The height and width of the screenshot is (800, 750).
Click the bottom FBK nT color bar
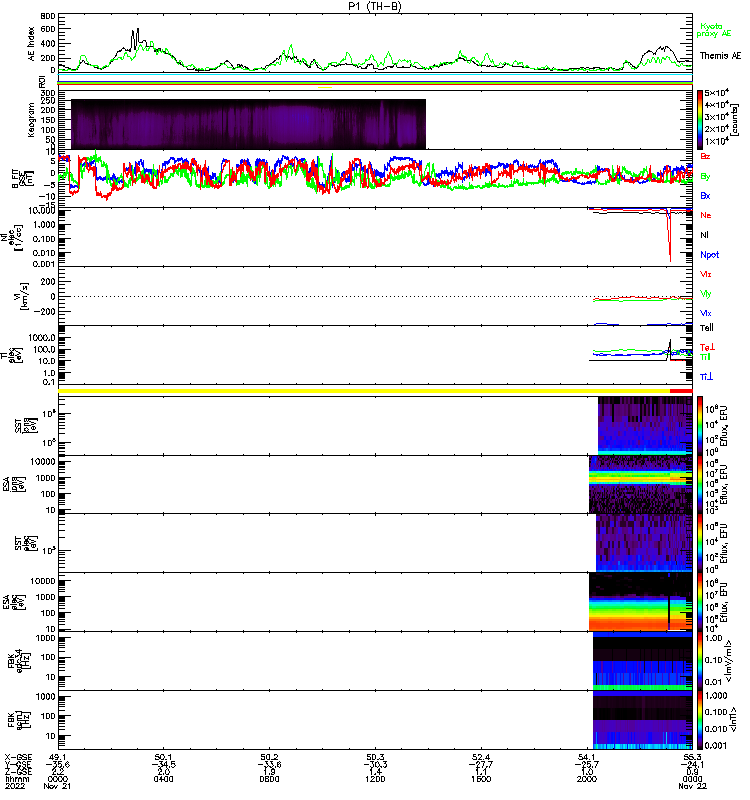701,718
